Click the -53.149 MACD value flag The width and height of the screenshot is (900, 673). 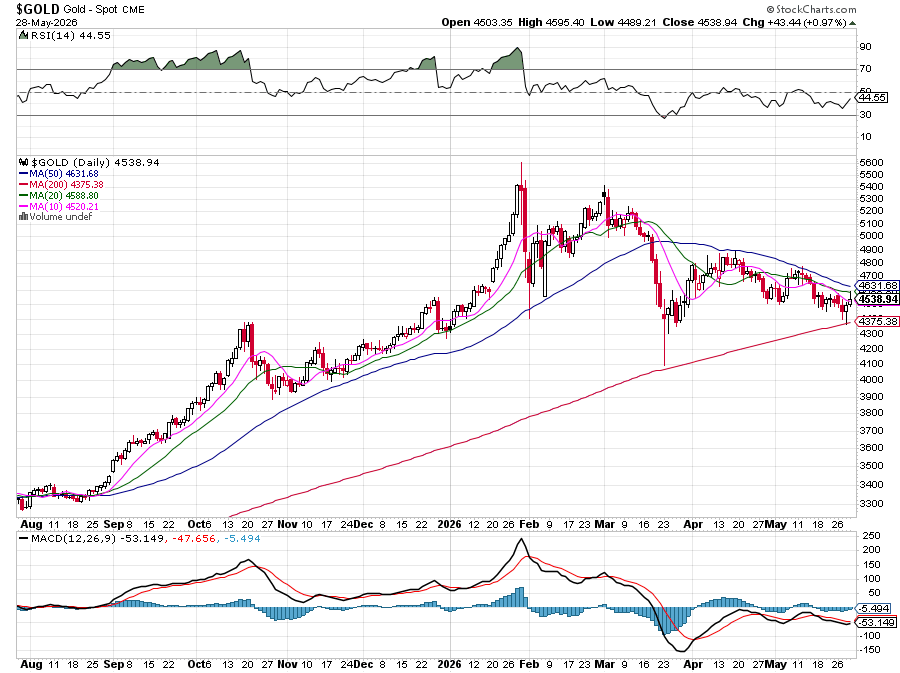[x=875, y=623]
